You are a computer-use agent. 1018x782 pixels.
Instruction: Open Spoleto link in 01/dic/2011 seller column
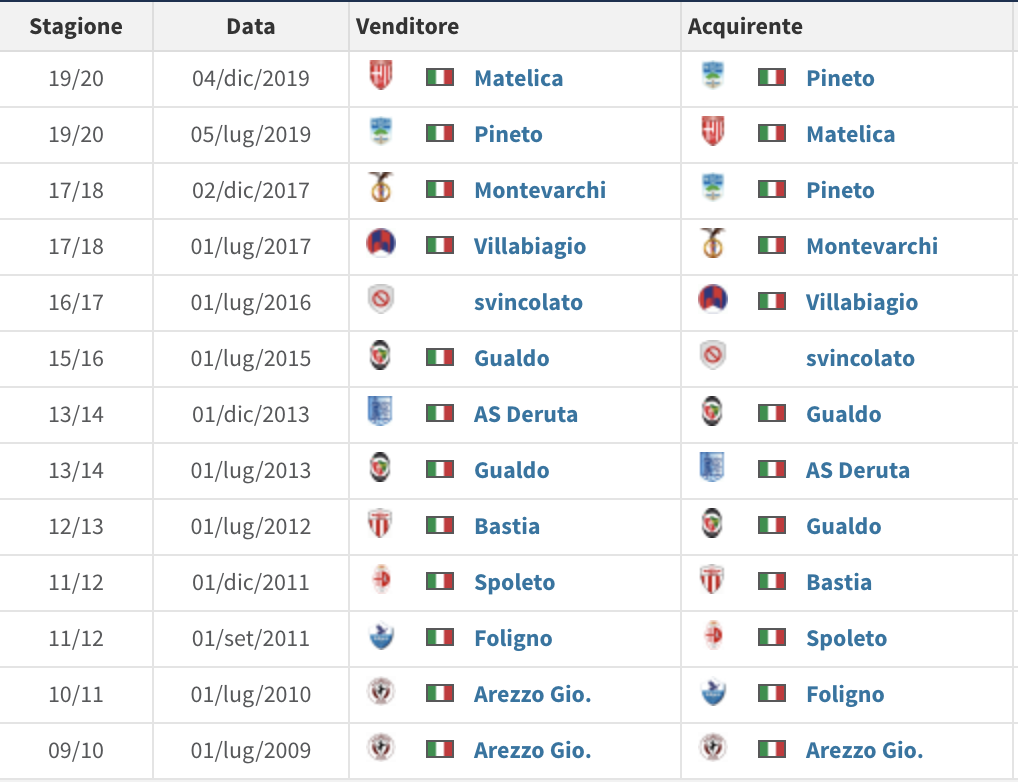coord(514,582)
